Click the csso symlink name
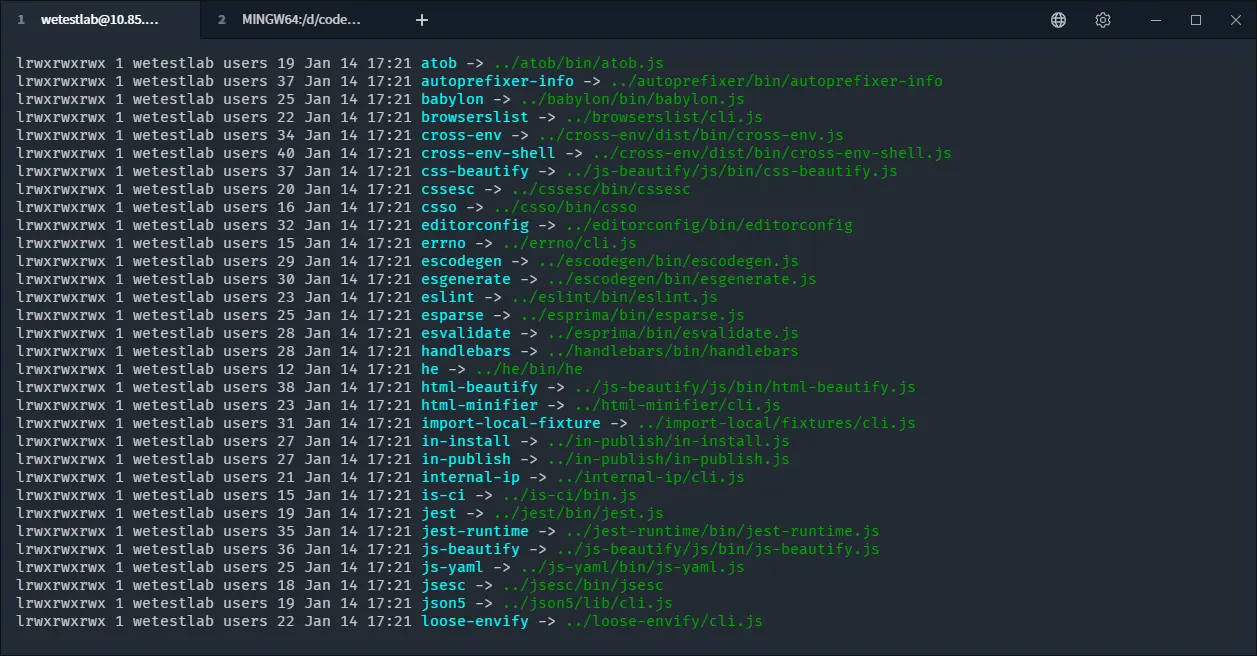 point(439,207)
